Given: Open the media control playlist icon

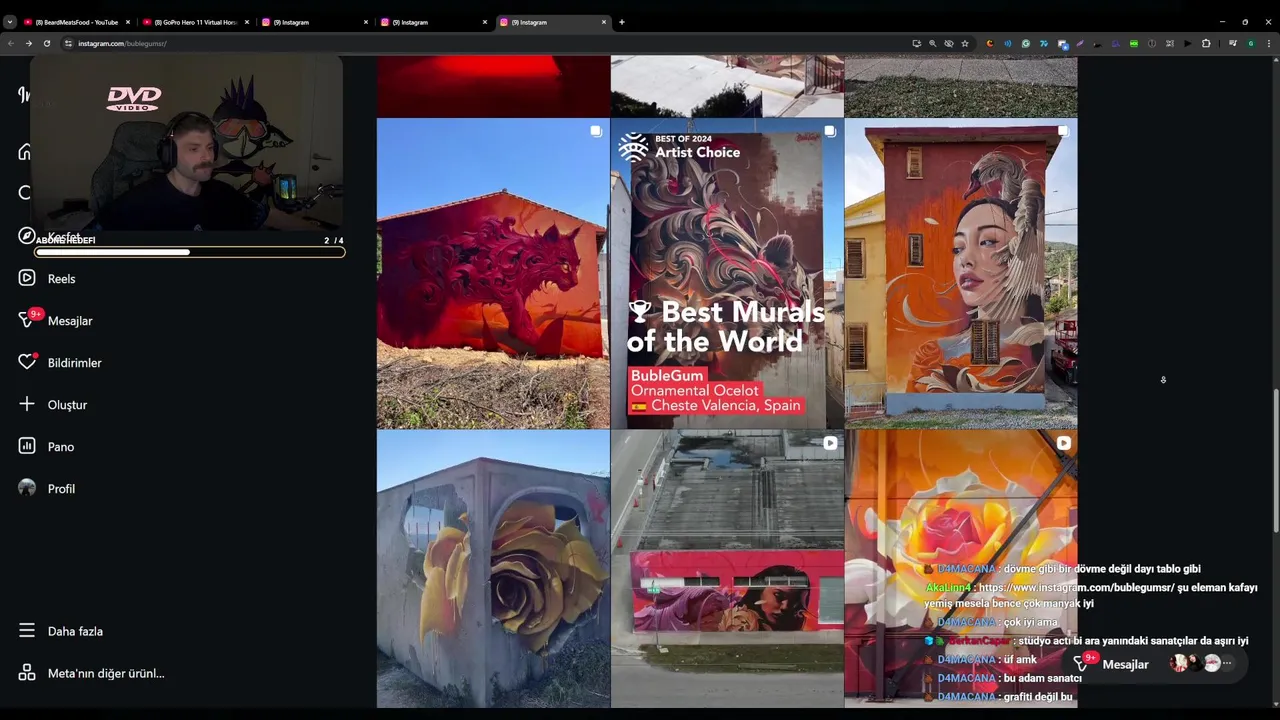Looking at the screenshot, I should (x=1233, y=43).
